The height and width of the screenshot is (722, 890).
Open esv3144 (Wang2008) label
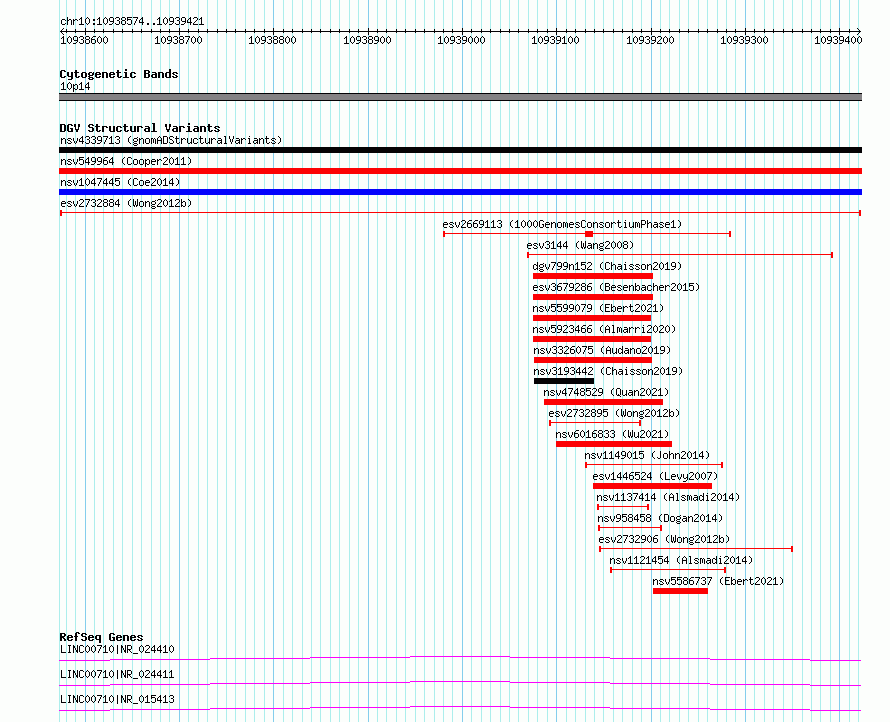click(580, 245)
